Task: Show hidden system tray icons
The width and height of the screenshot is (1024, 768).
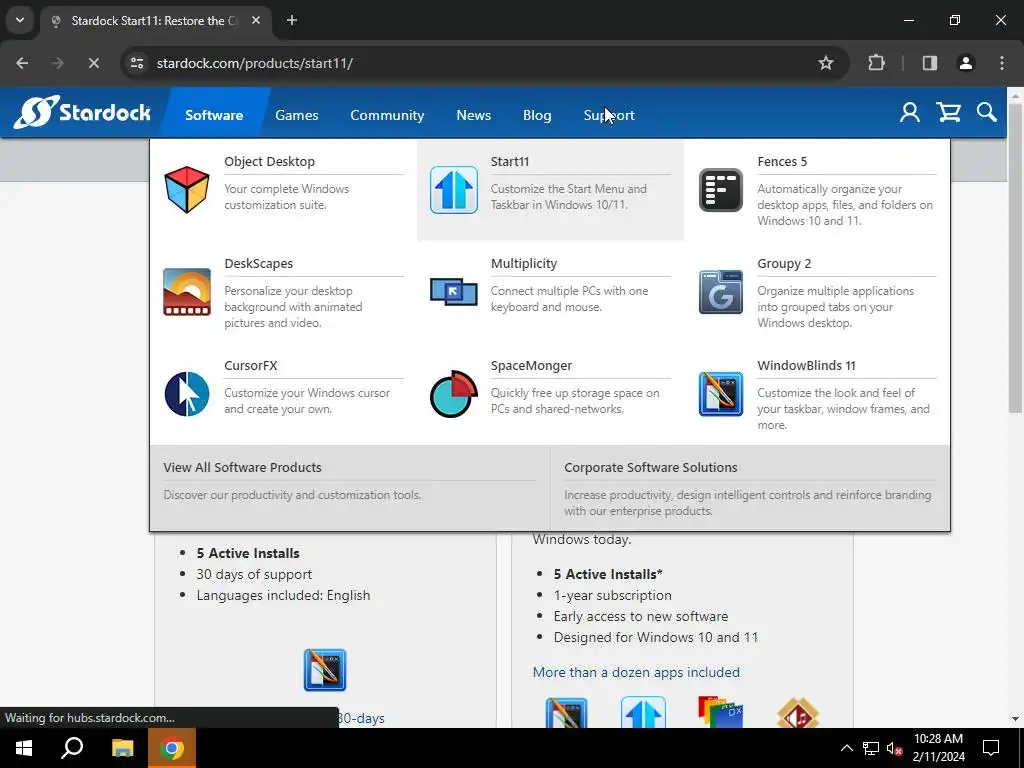Action: 846,748
